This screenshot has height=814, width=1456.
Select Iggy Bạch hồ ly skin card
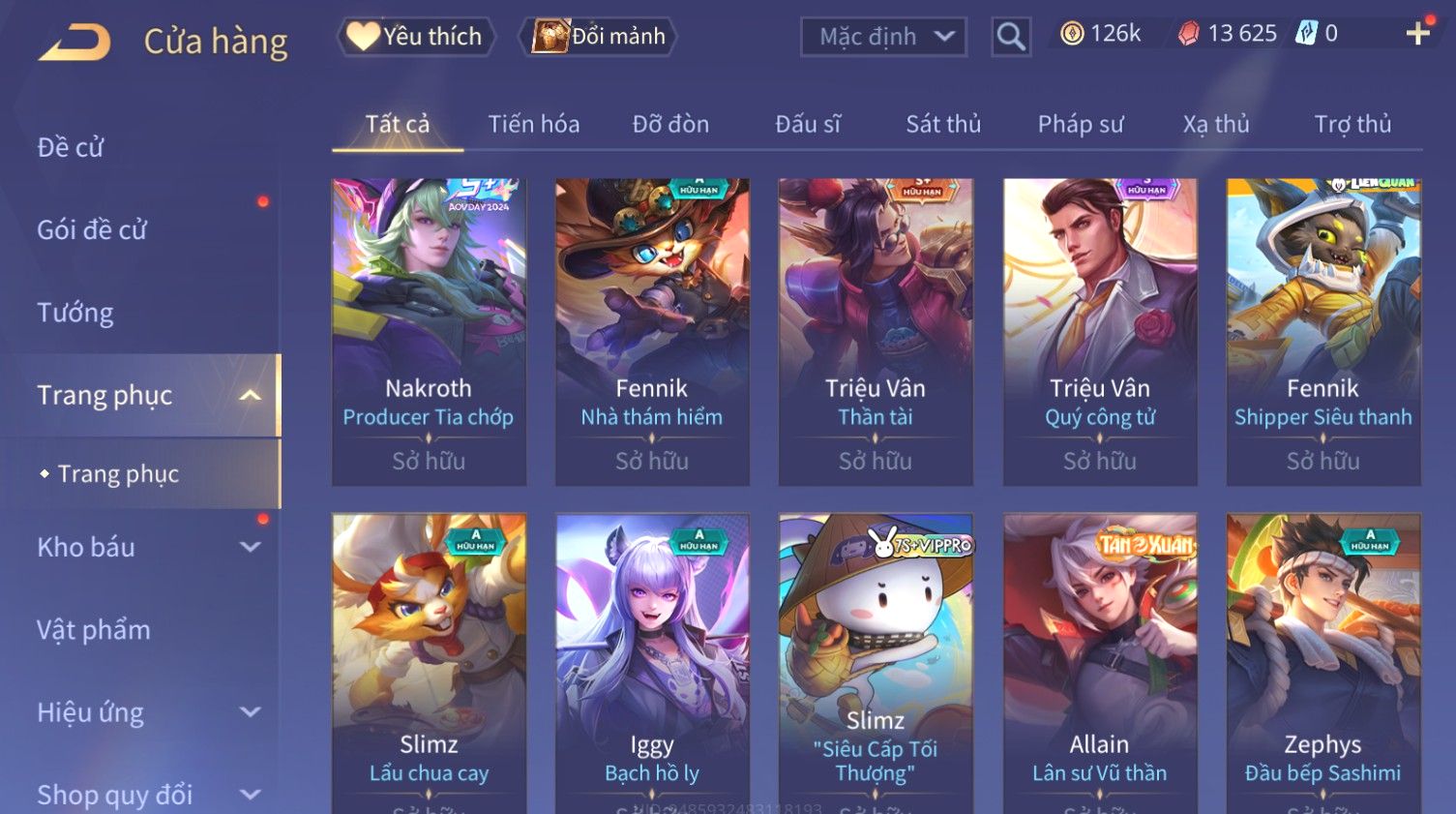652,663
